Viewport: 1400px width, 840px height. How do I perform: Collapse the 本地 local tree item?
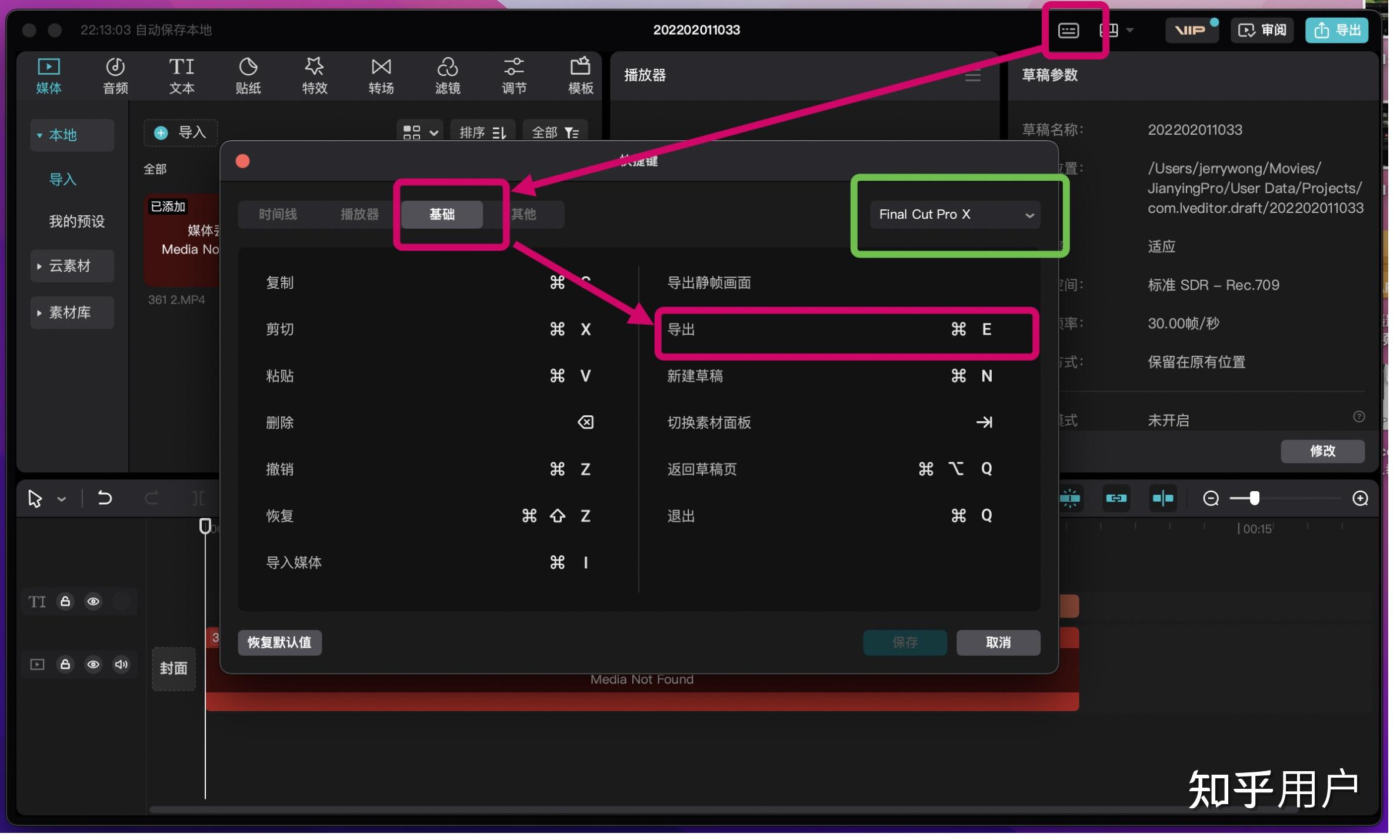(72, 136)
